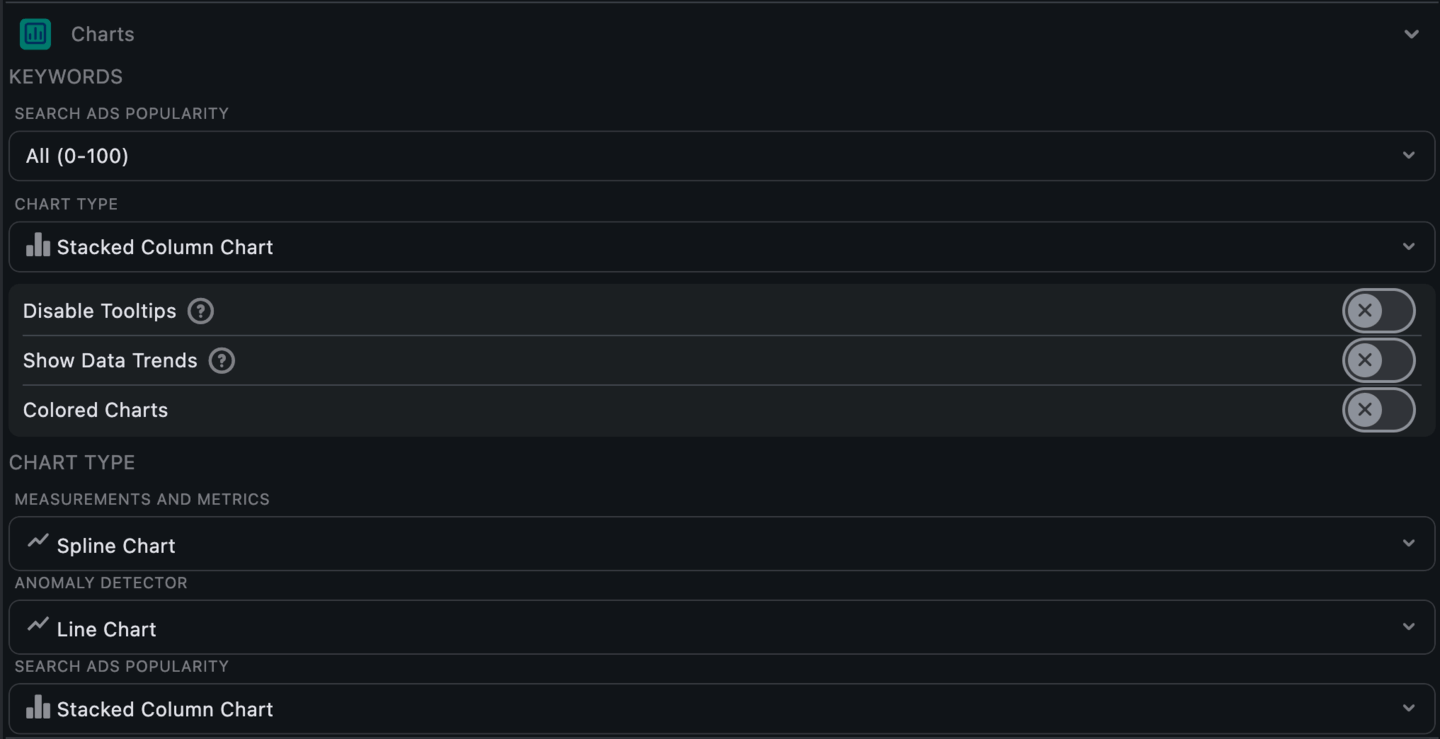This screenshot has height=739, width=1440.
Task: Open bottom Search Ads Popularity chart dropdown
Action: click(x=720, y=708)
